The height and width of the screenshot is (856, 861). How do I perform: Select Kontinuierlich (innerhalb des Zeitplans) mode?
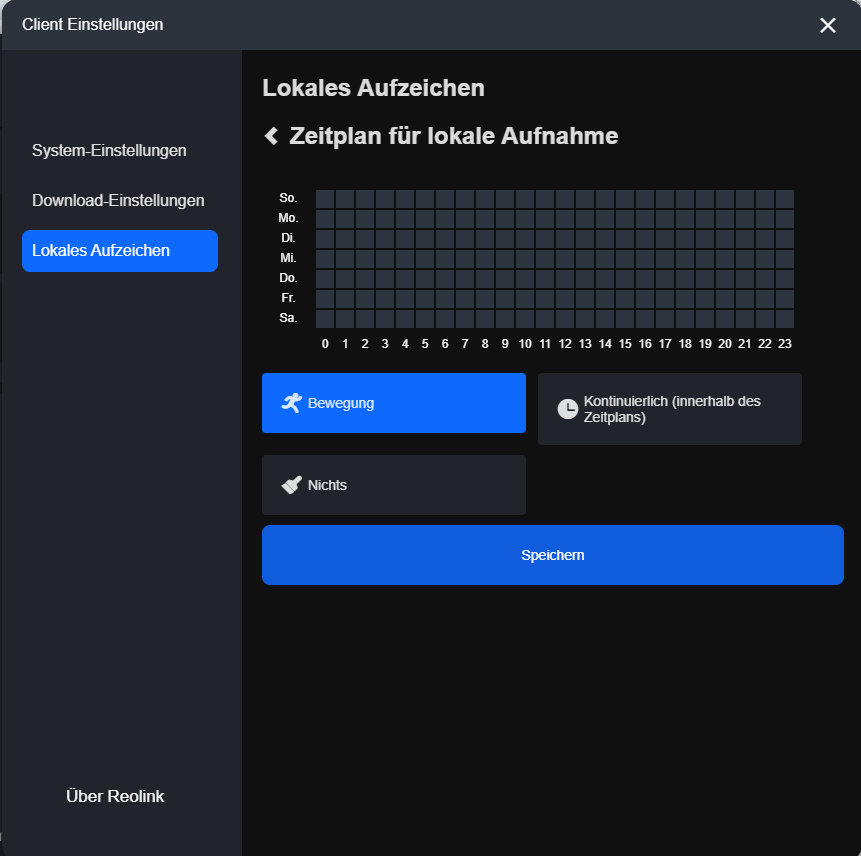click(x=669, y=409)
